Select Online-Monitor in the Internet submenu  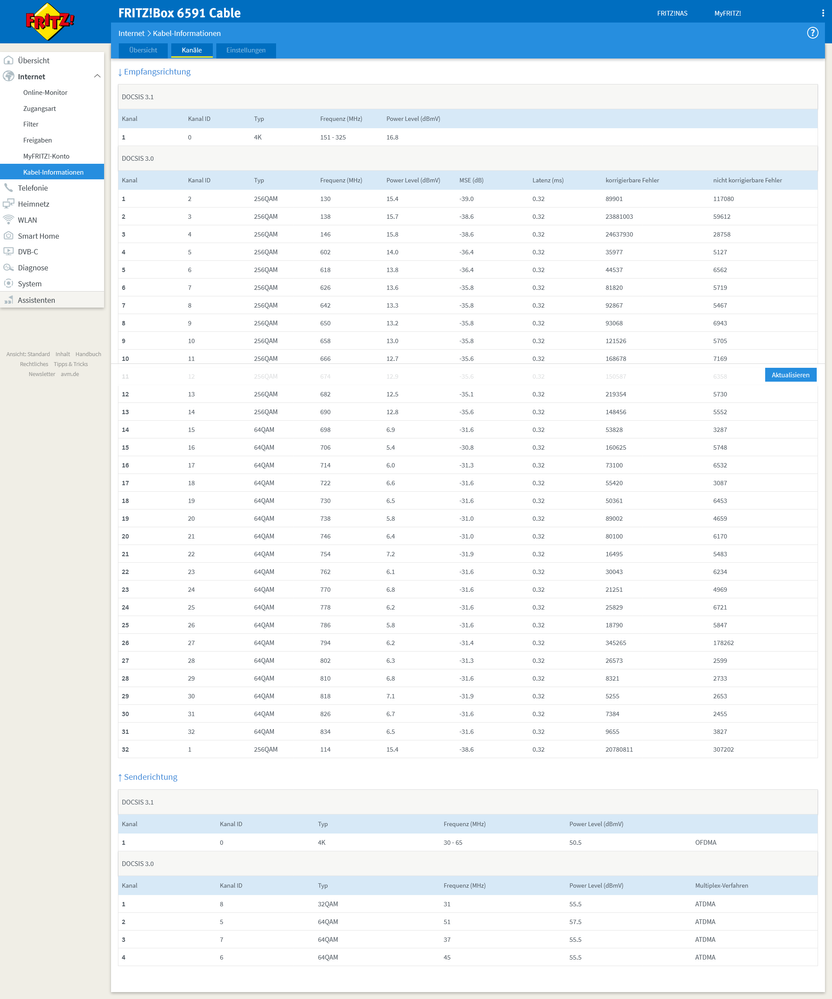(x=45, y=92)
